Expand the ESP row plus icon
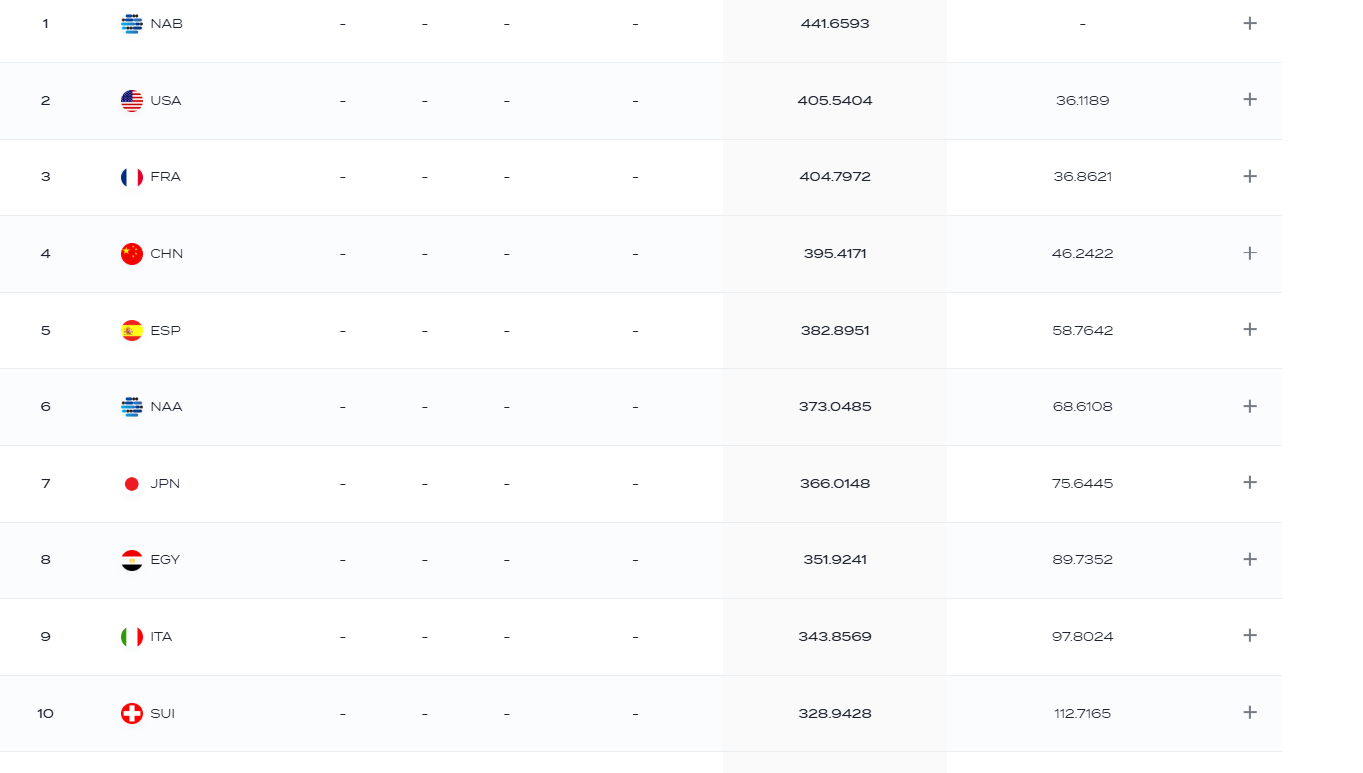 (1249, 329)
